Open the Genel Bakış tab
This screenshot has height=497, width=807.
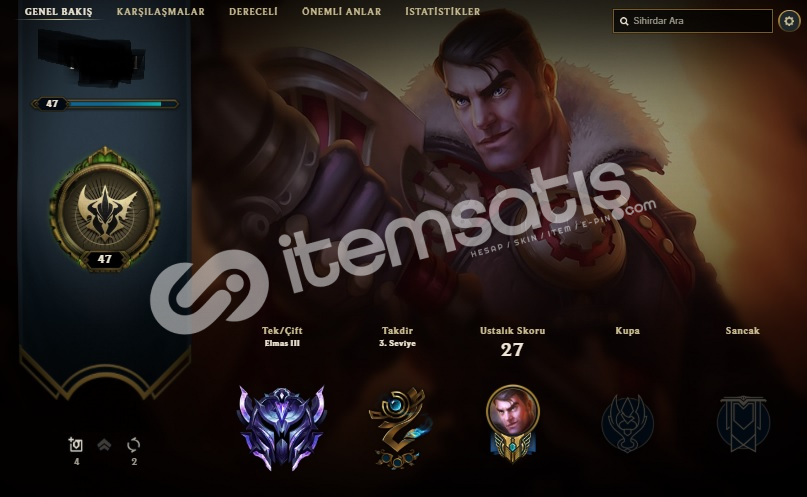pyautogui.click(x=59, y=11)
